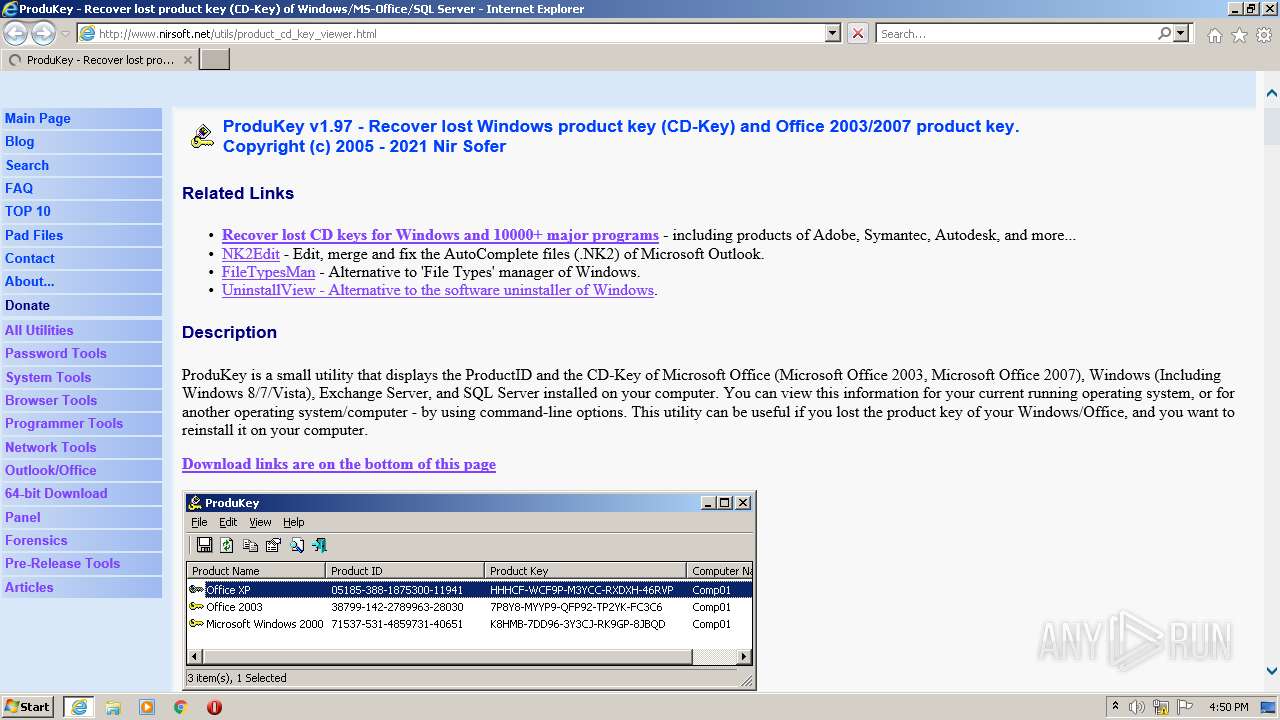Viewport: 1280px width, 720px height.
Task: Open the recent pages dropdown beside Forward
Action: pos(65,34)
